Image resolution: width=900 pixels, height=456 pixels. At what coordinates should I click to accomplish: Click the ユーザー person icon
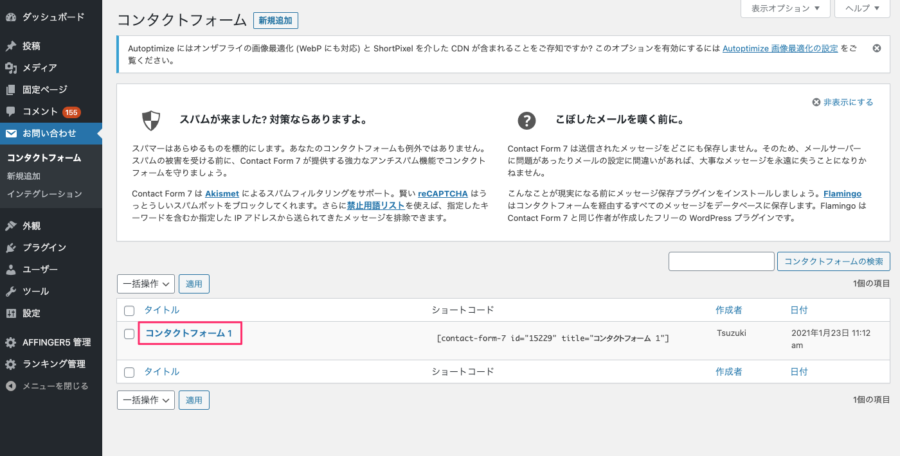(10, 269)
